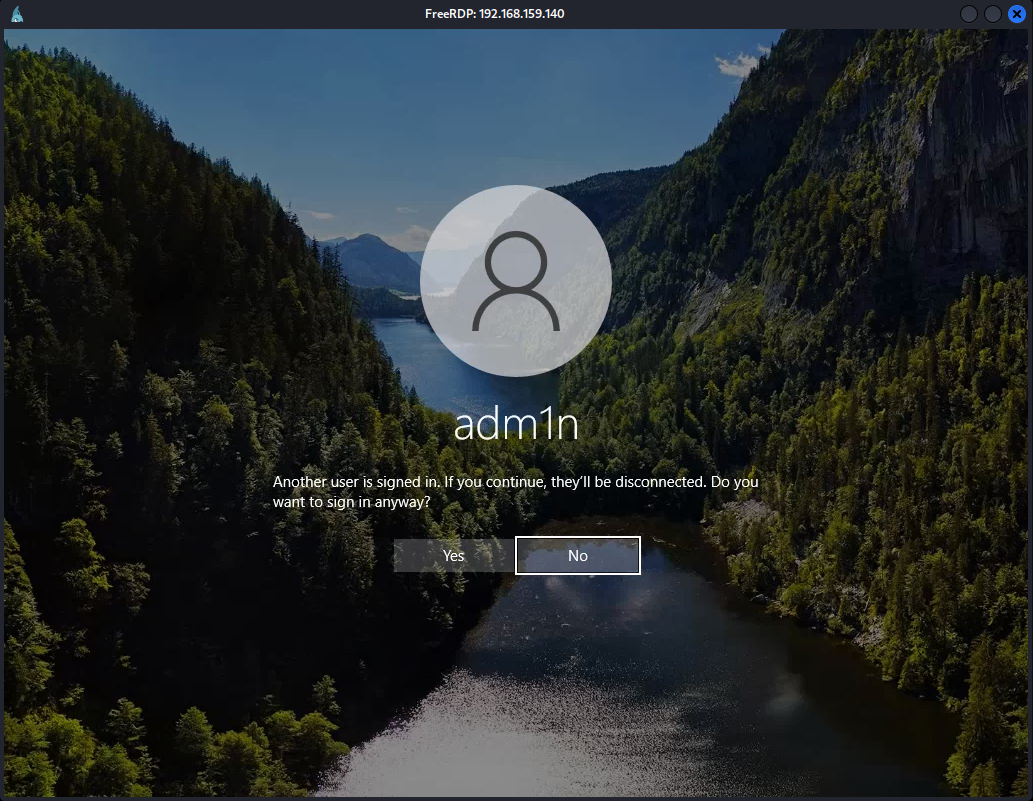
Task: Choose No to cancel sign-in
Action: pyautogui.click(x=578, y=555)
